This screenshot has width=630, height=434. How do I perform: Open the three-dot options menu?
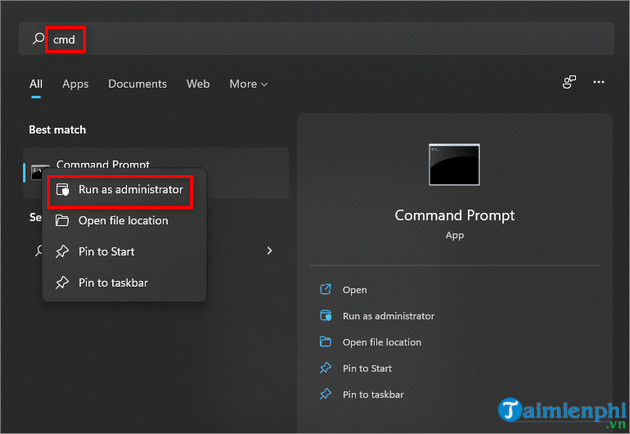pyautogui.click(x=599, y=82)
